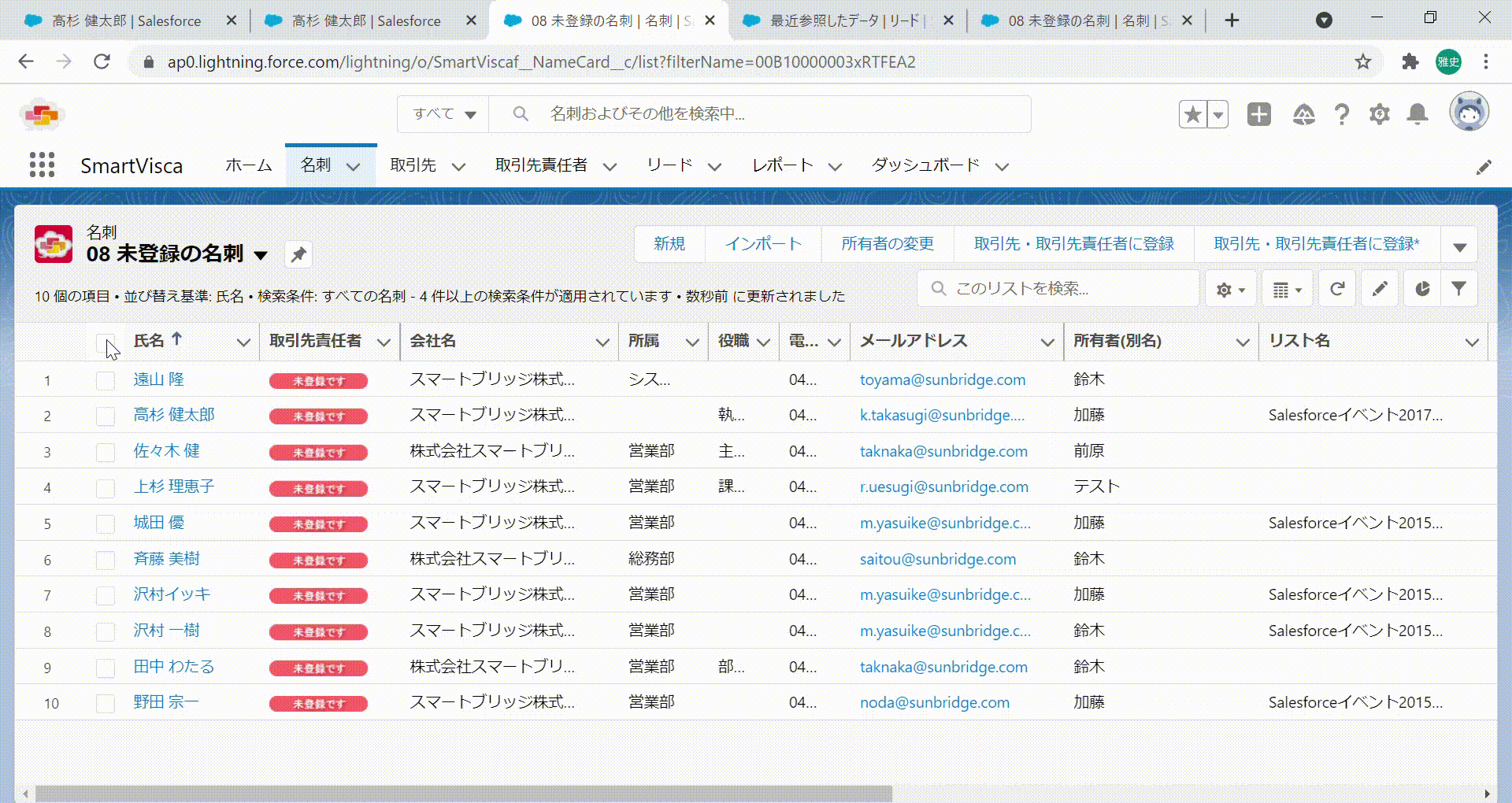This screenshot has height=803, width=1512.
Task: Focus the global search box
Action: point(760,114)
